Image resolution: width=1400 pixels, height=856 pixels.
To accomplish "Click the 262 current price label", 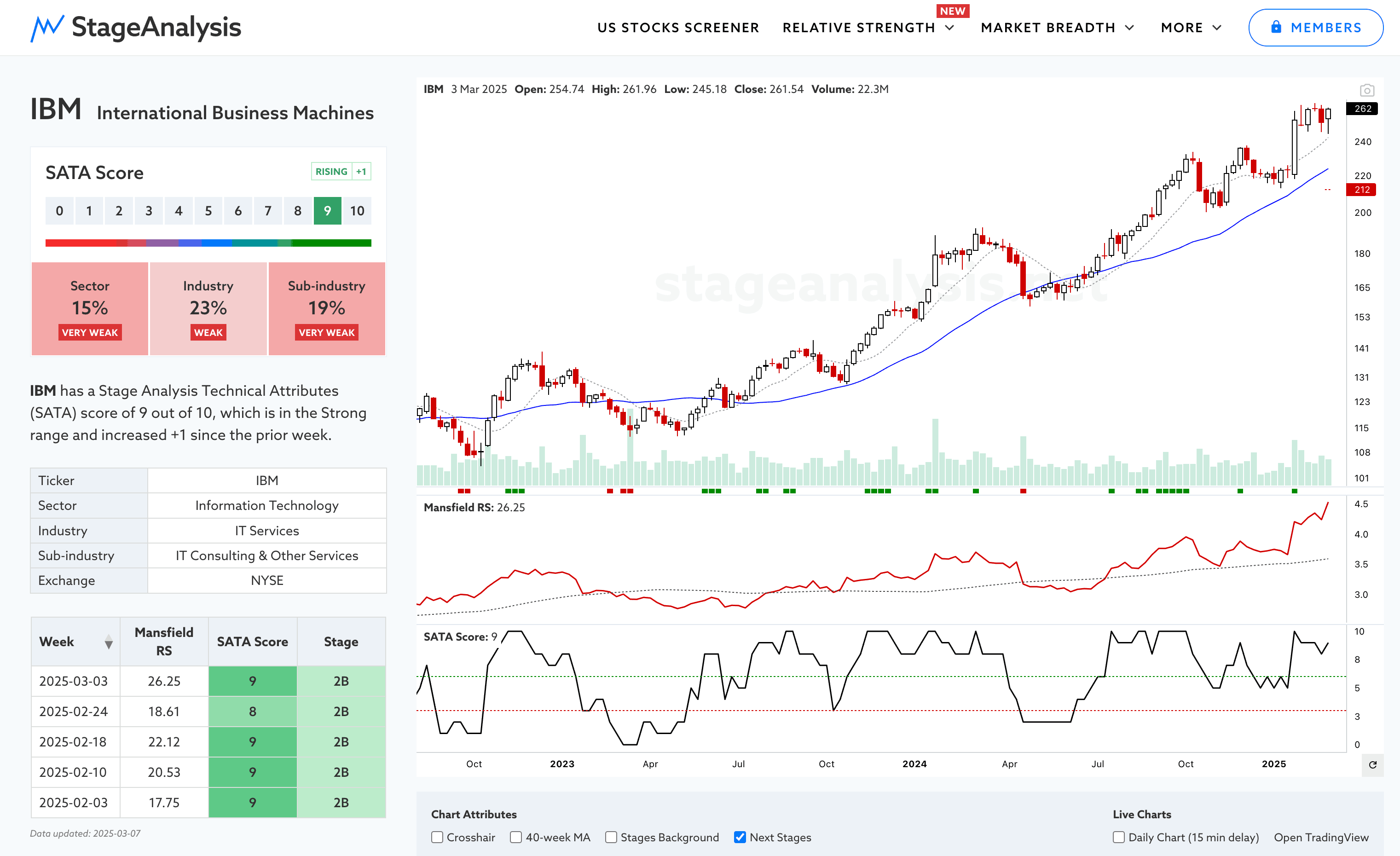I will tap(1362, 109).
